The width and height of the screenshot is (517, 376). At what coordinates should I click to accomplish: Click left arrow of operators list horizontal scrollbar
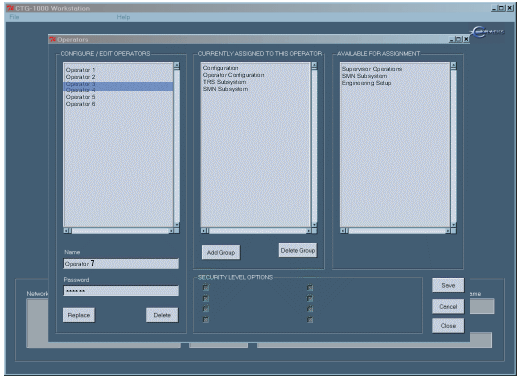[x=67, y=230]
